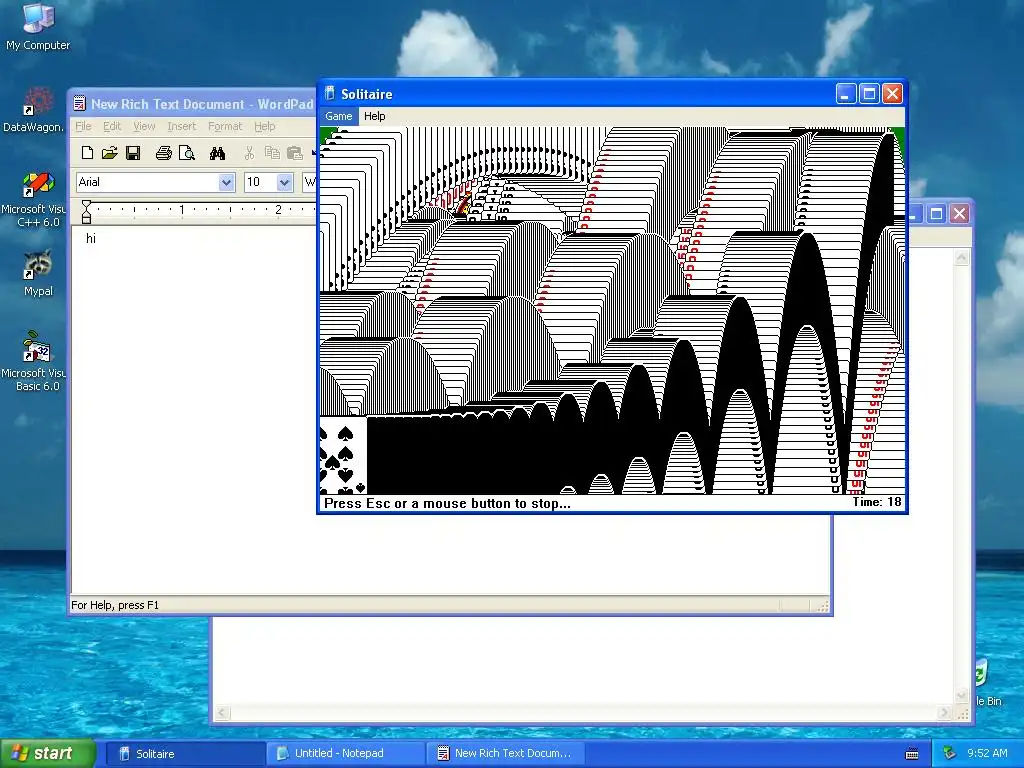This screenshot has height=768, width=1024.
Task: Click the Paste clipboard icon in WordPad
Action: click(x=295, y=153)
